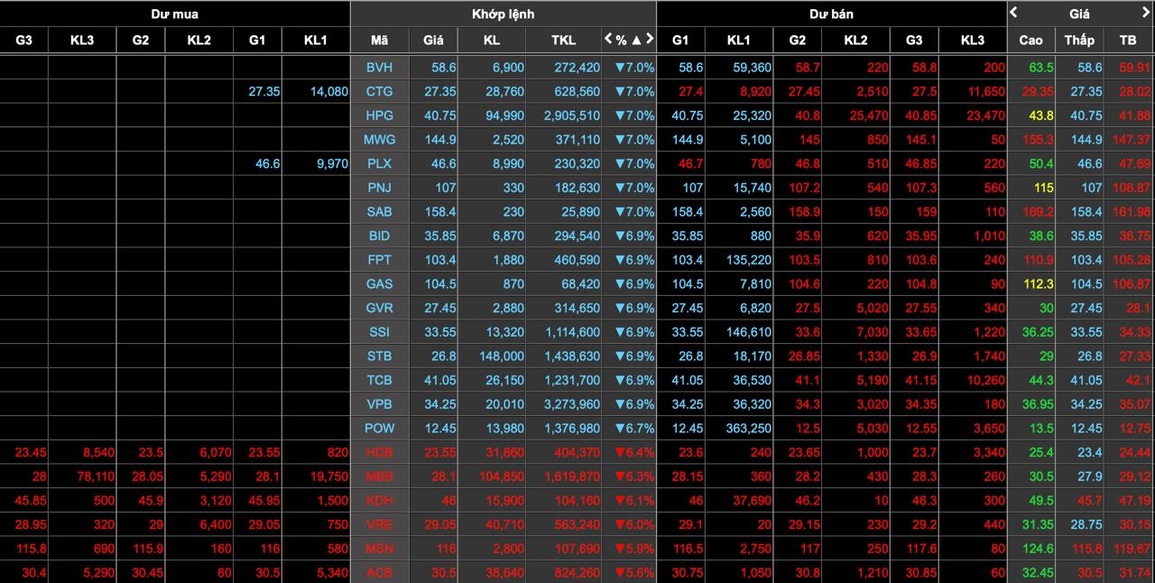1155x583 pixels.
Task: Click HPG high price 43.8
Action: pyautogui.click(x=1042, y=116)
